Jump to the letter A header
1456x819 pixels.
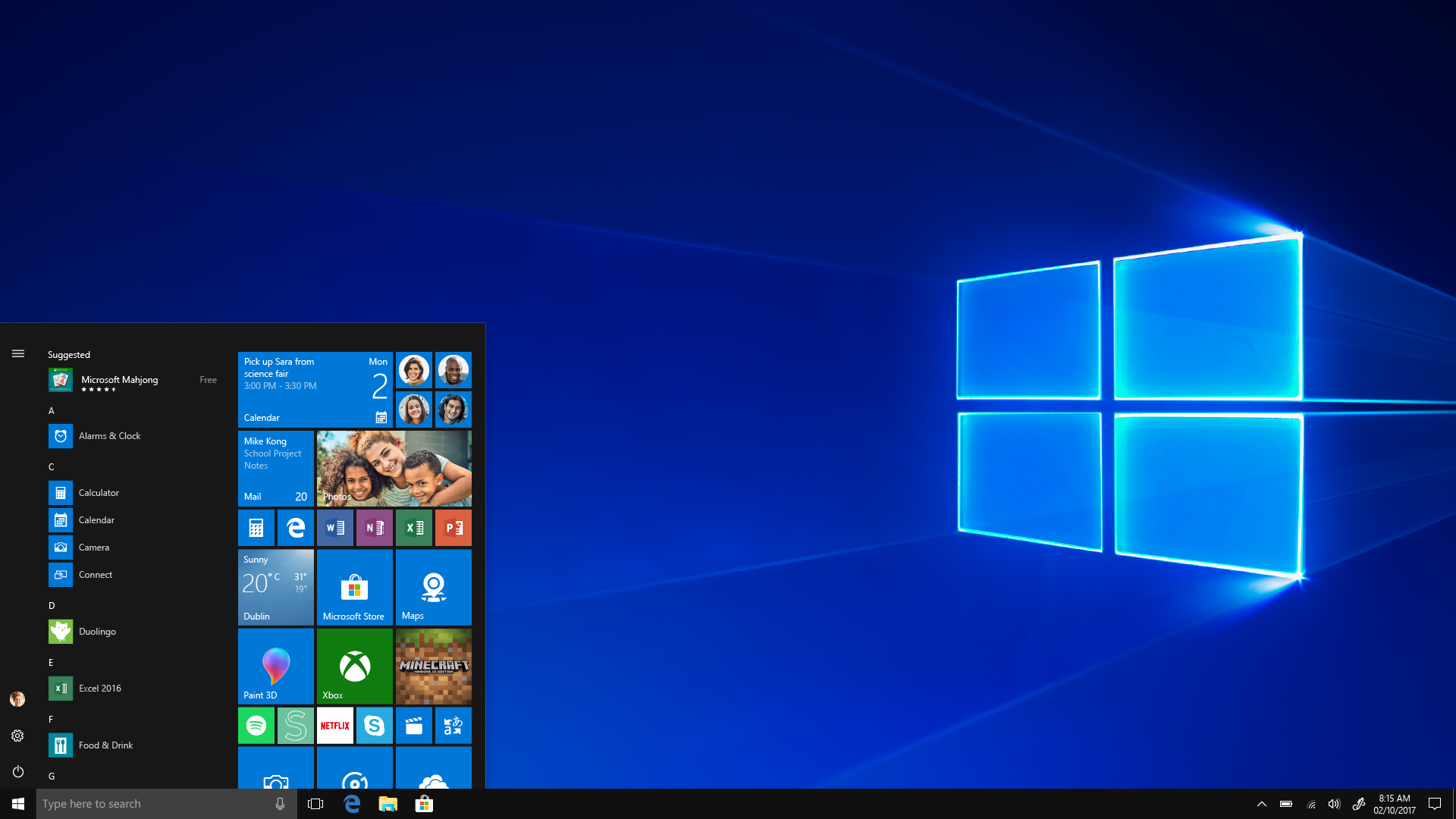[52, 410]
